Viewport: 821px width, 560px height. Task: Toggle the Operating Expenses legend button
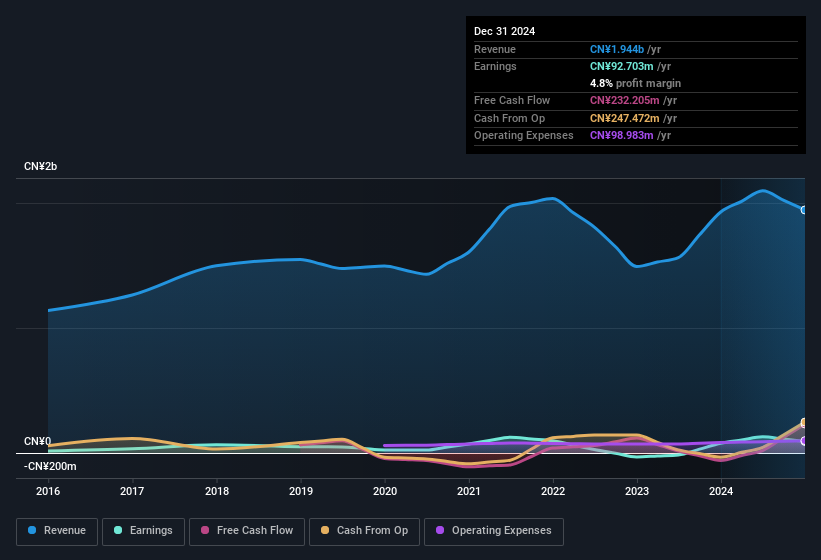click(494, 532)
